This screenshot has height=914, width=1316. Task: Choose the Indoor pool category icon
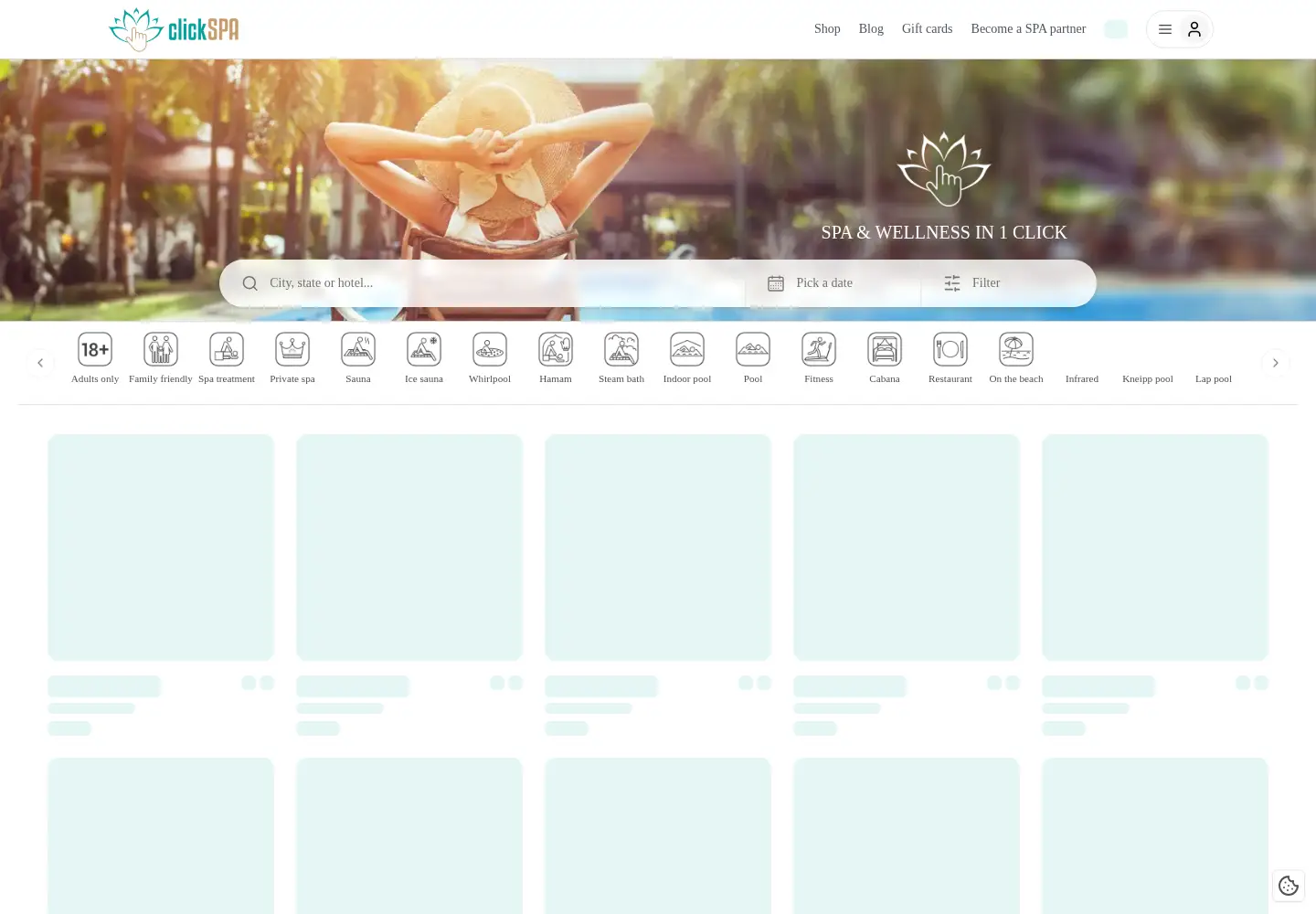(687, 349)
